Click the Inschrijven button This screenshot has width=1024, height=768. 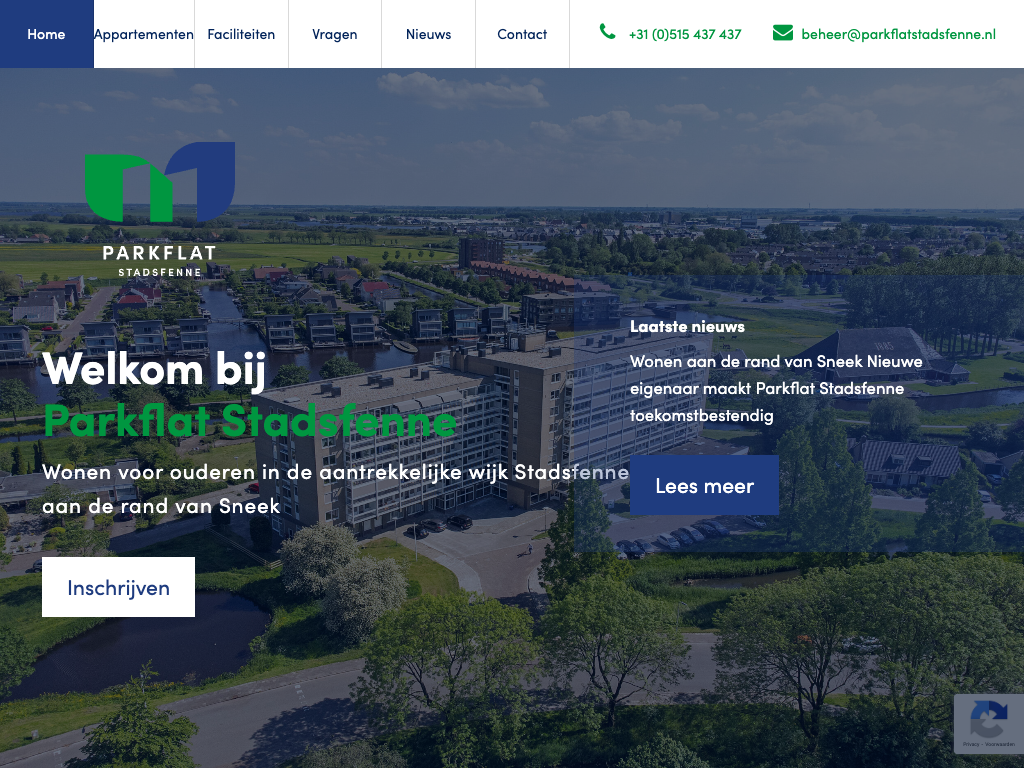(118, 587)
